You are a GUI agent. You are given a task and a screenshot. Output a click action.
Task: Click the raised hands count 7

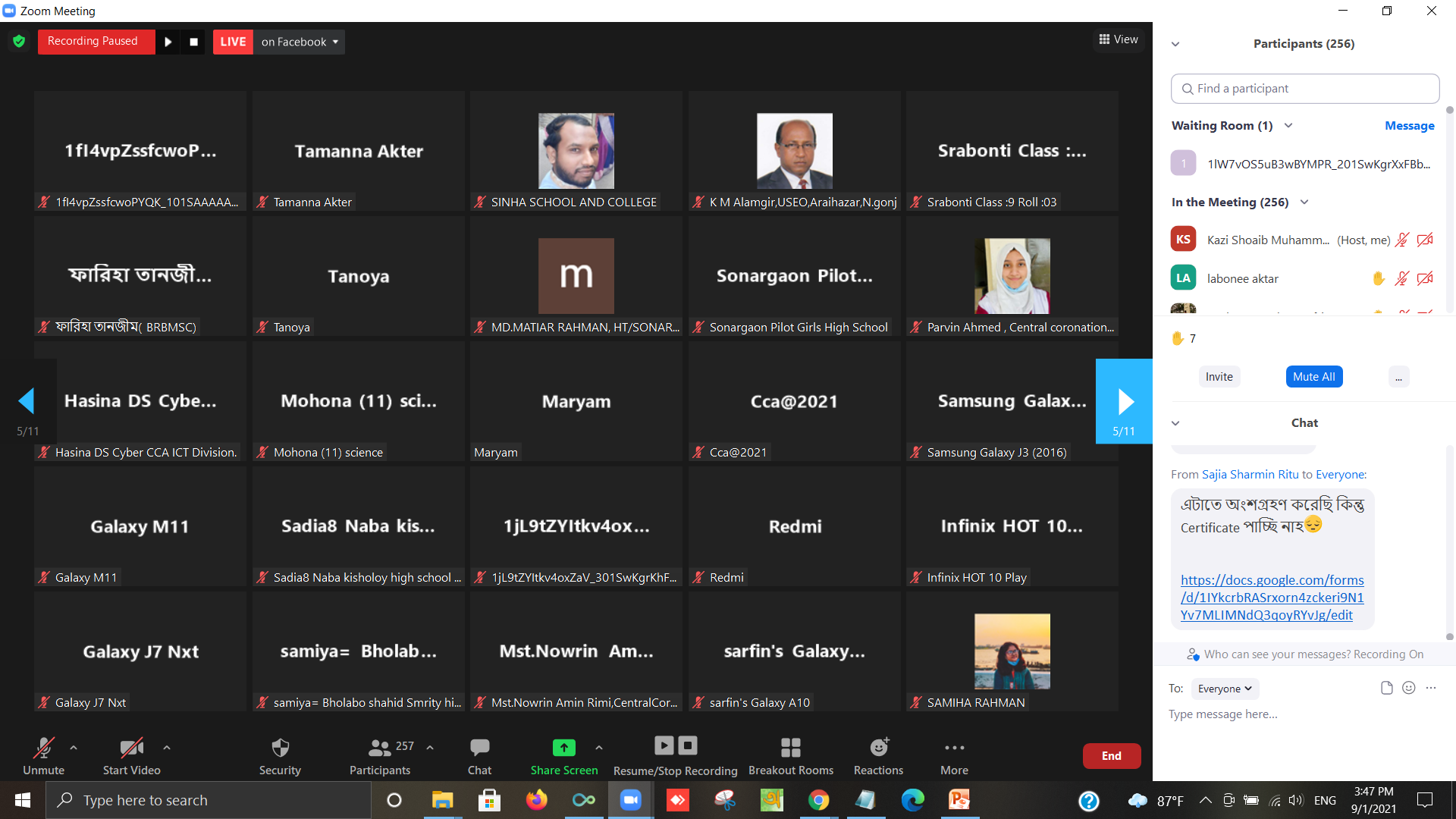point(1184,338)
